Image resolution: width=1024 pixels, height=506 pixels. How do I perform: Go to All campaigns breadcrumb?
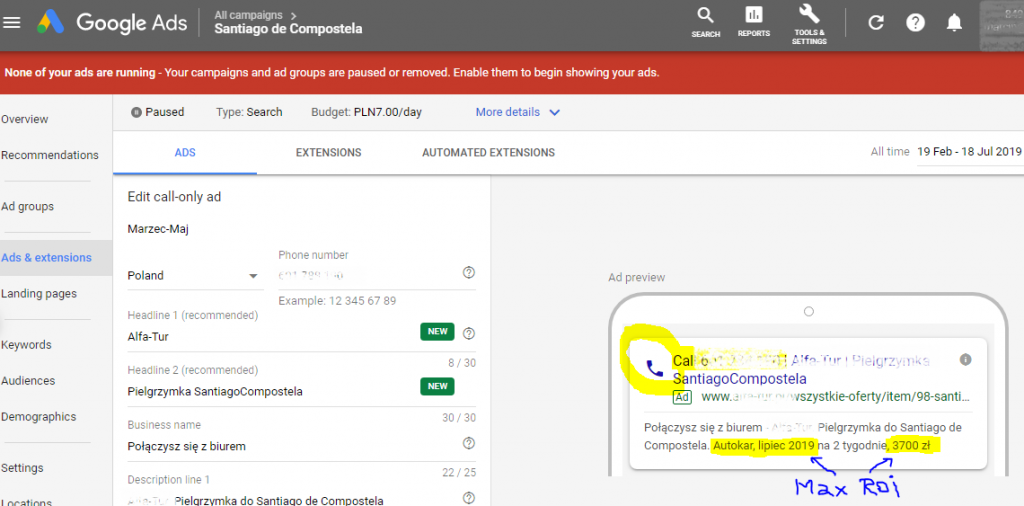click(x=248, y=14)
